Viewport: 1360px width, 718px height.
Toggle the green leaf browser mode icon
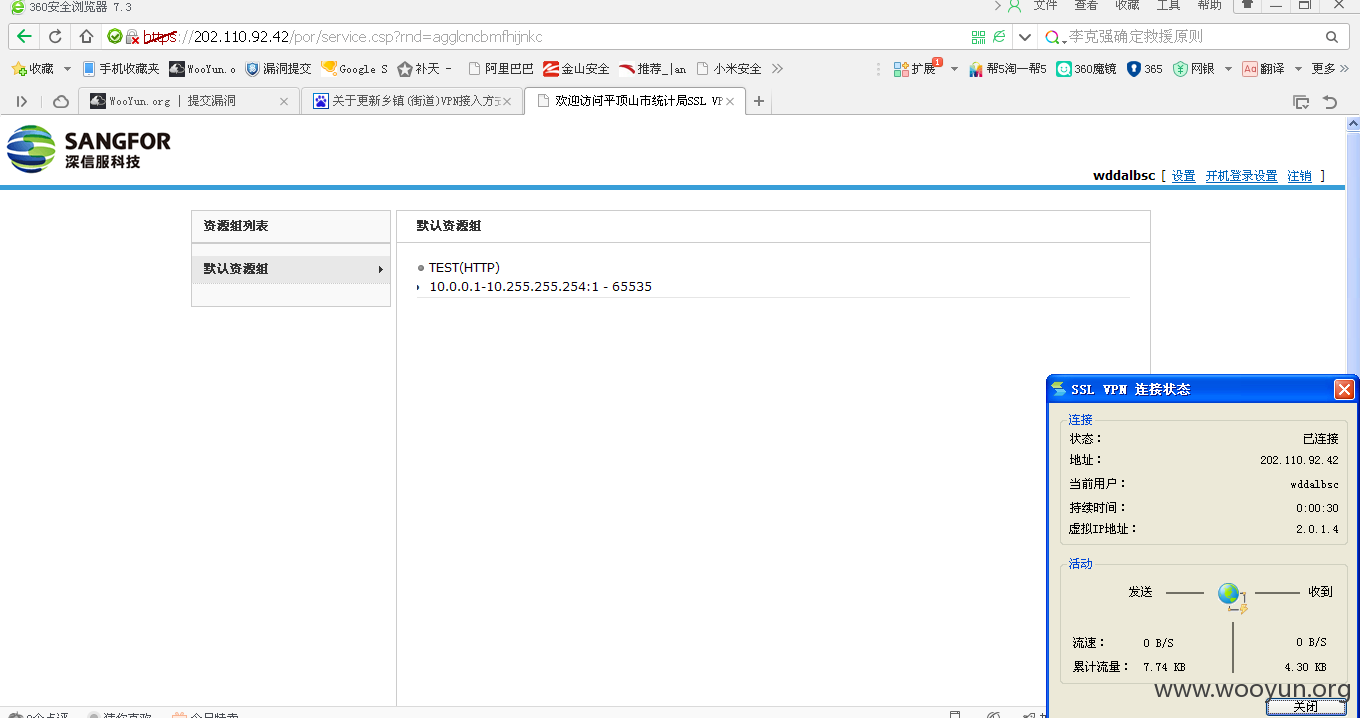click(999, 37)
